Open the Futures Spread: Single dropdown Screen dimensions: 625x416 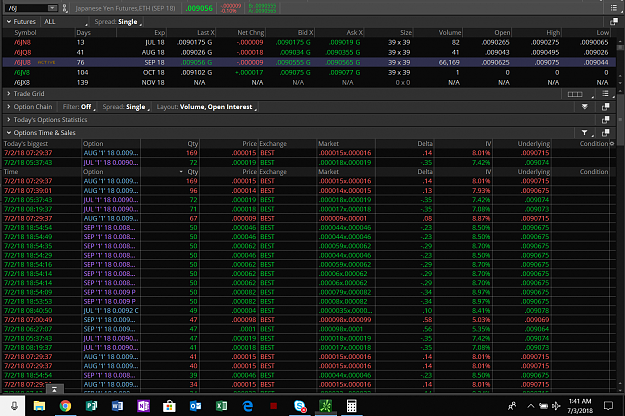[x=118, y=22]
